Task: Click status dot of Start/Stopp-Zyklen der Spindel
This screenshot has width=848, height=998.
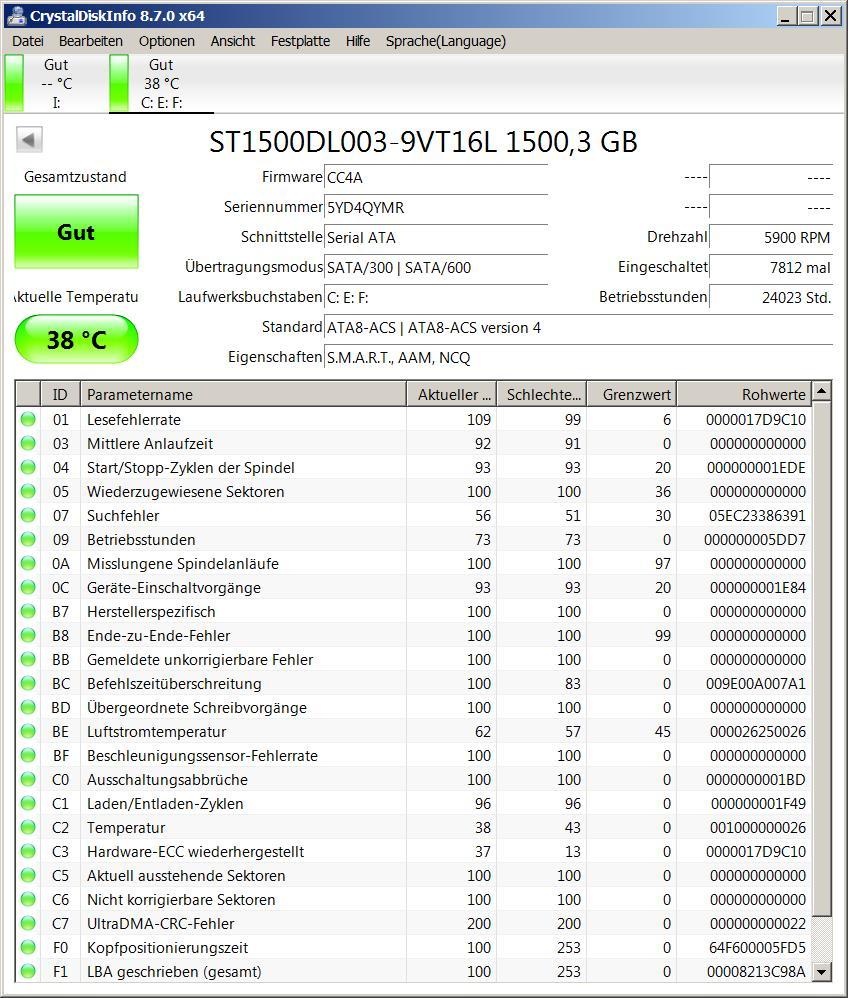Action: pos(28,467)
